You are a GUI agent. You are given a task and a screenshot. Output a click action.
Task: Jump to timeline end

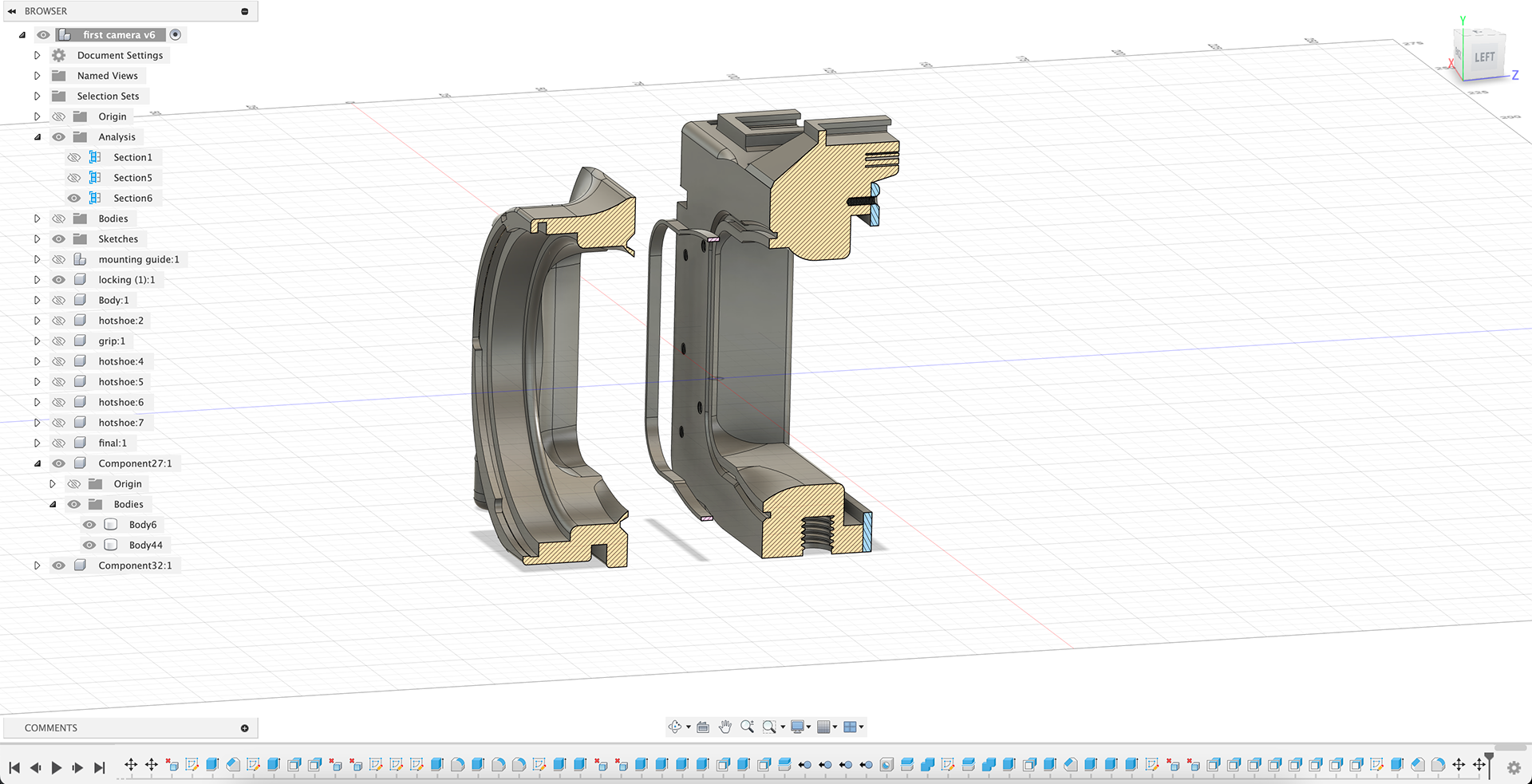pyautogui.click(x=99, y=767)
